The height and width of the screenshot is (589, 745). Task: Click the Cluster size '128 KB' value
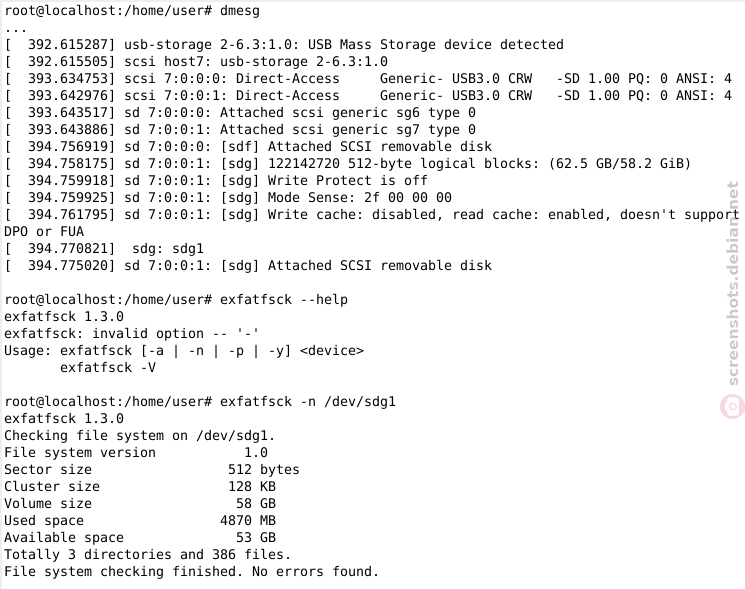252,486
